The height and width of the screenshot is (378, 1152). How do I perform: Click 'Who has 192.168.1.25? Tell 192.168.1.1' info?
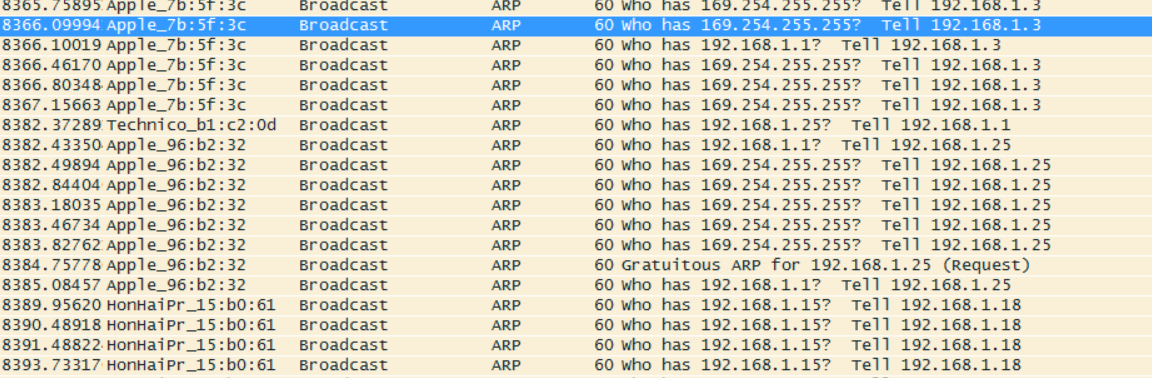tap(816, 124)
